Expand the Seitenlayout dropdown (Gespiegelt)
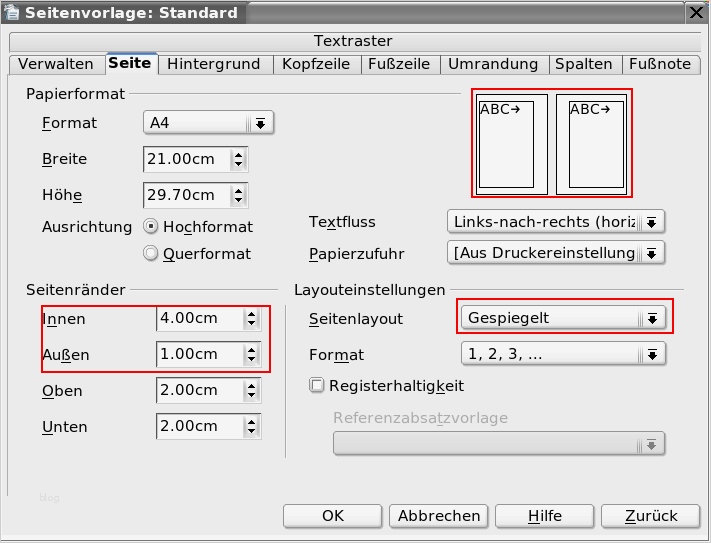Viewport: 711px width, 543px height. 652,318
